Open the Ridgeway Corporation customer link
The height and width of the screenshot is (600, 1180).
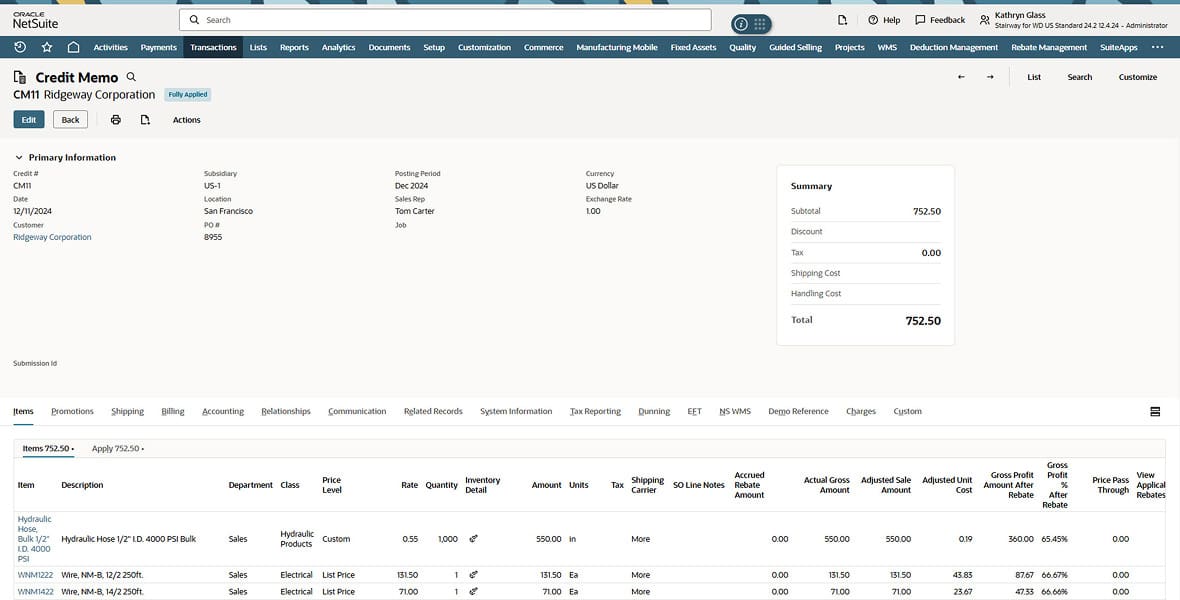[x=52, y=236]
